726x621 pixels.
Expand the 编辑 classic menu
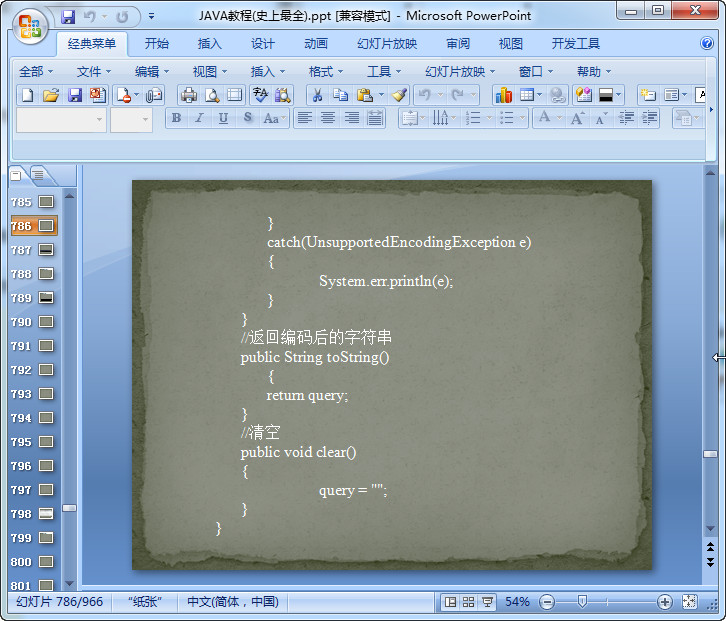coord(151,72)
